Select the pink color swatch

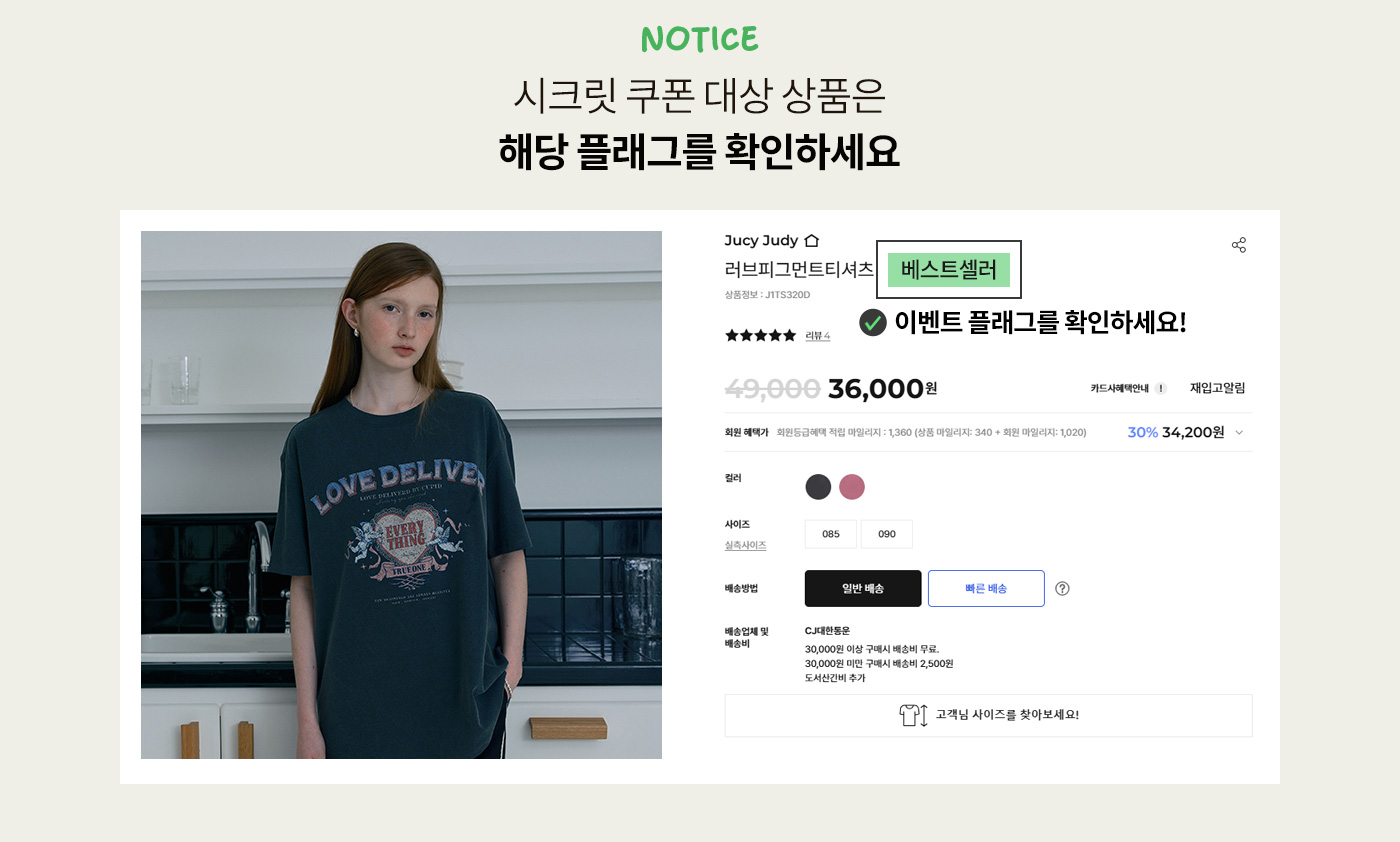(x=852, y=487)
